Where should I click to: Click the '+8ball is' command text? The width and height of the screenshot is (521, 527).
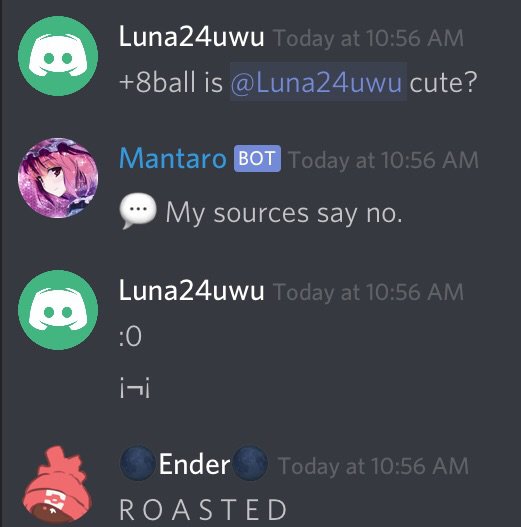point(171,82)
